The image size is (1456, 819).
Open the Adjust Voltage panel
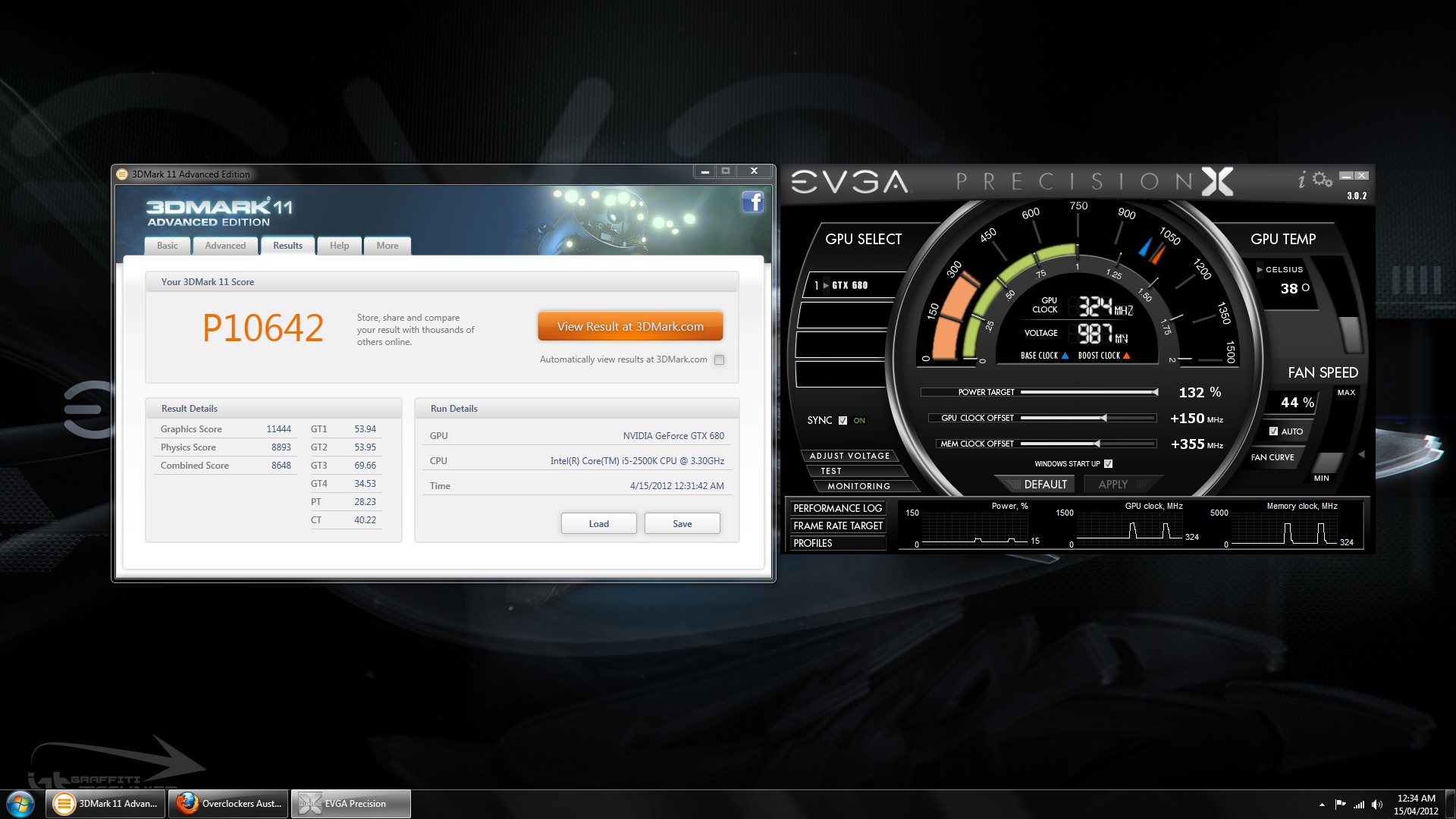pos(849,456)
